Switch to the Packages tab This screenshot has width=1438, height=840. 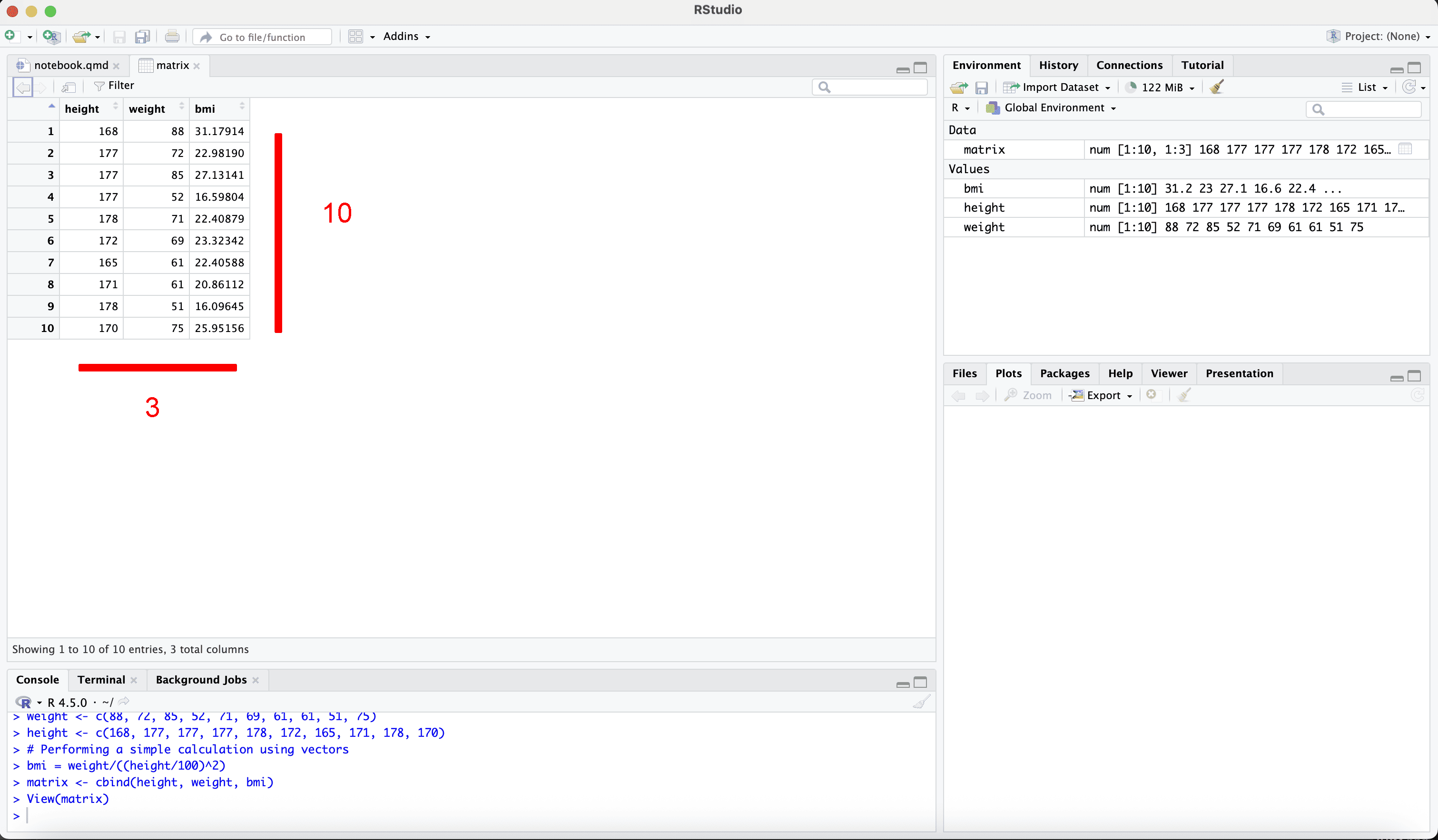point(1064,373)
